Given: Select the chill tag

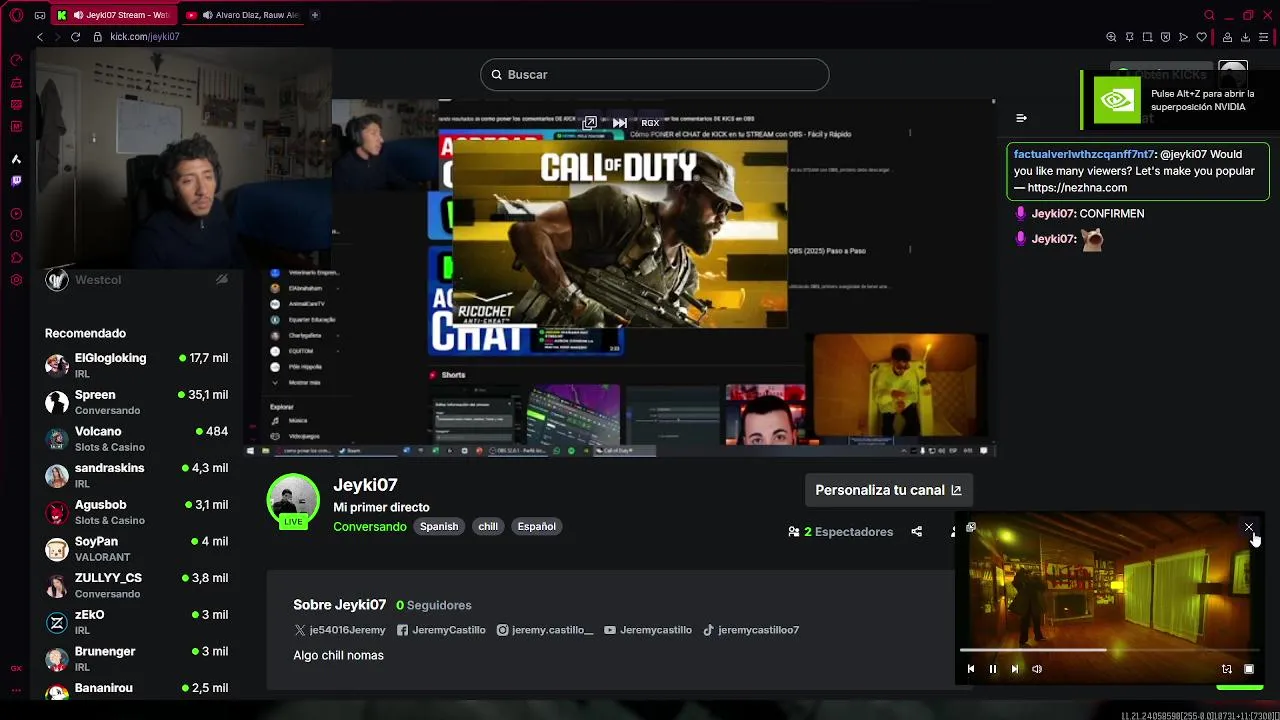Looking at the screenshot, I should tap(488, 526).
